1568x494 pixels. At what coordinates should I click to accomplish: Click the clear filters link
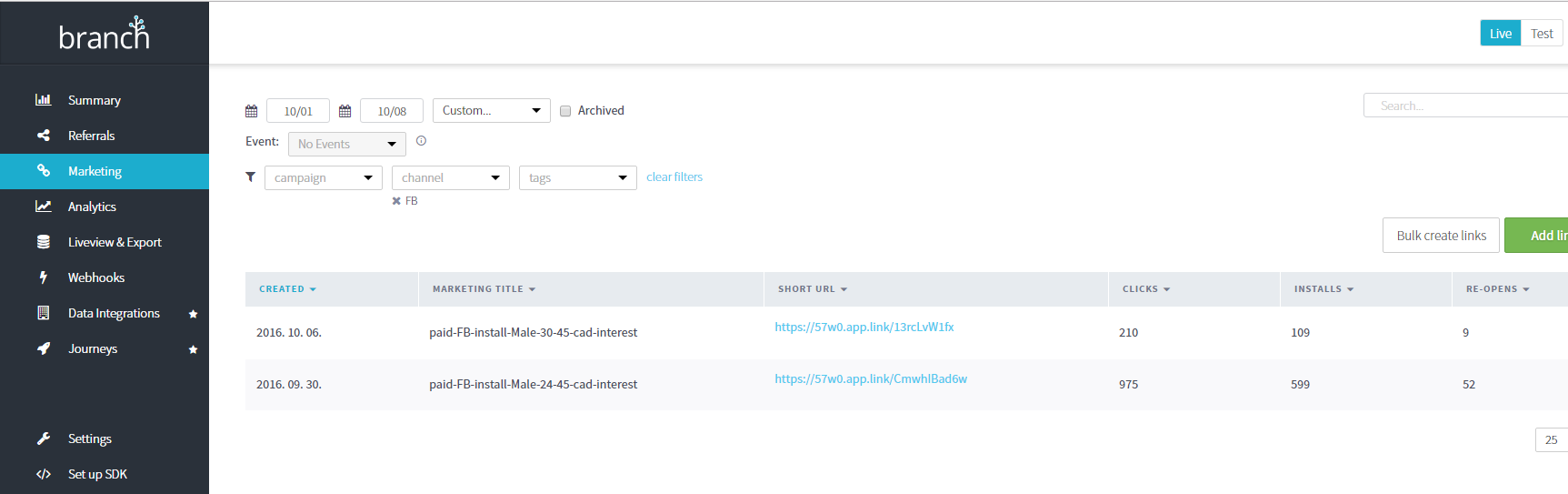click(674, 177)
